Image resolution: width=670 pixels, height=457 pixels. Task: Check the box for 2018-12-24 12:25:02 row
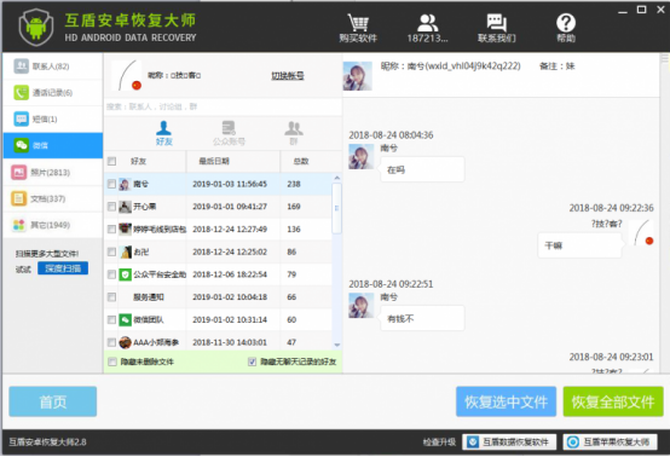tap(112, 252)
